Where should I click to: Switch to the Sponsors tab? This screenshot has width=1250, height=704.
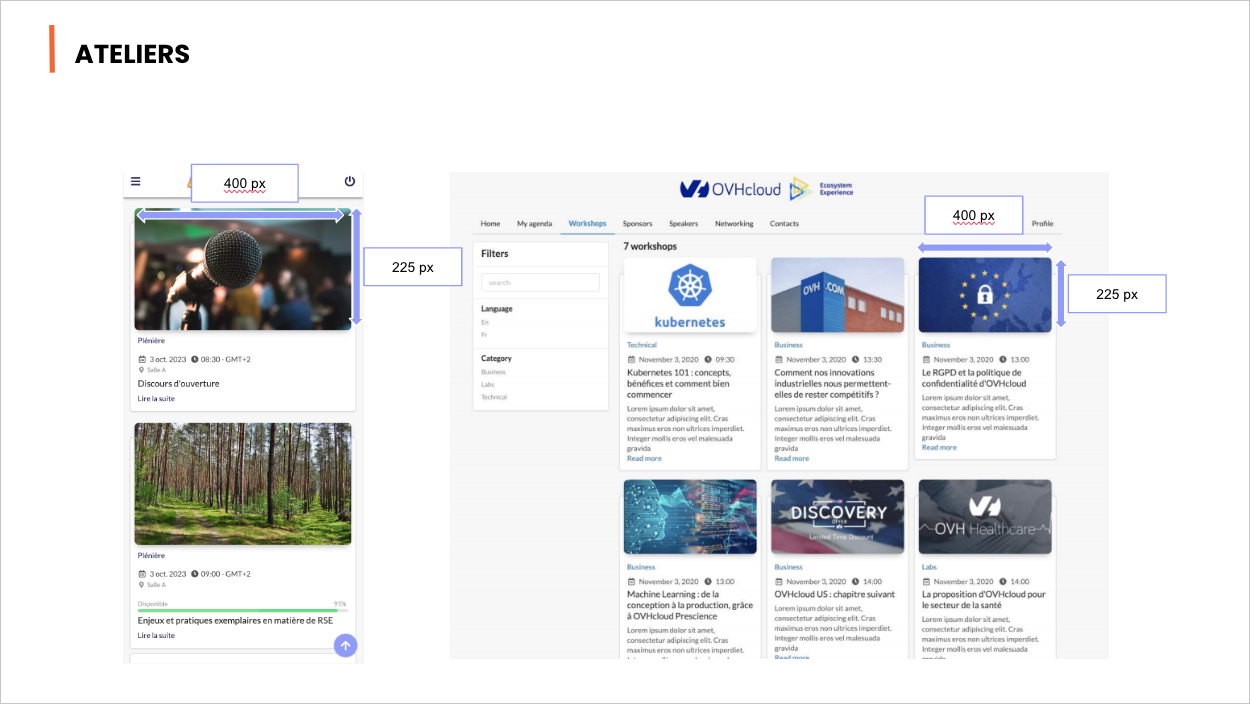click(637, 224)
